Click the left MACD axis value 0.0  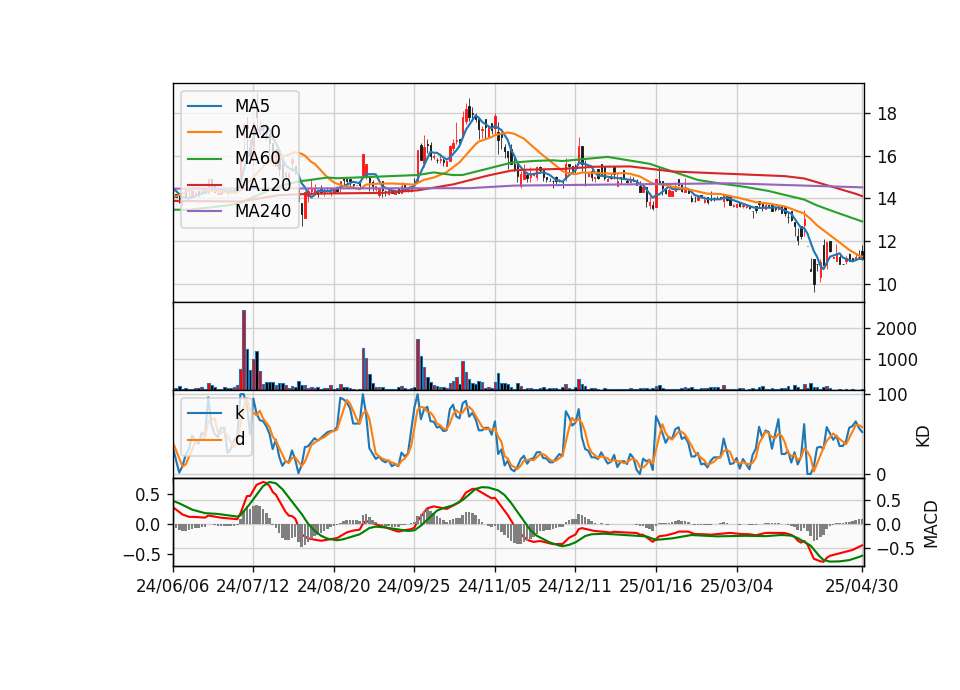148,525
